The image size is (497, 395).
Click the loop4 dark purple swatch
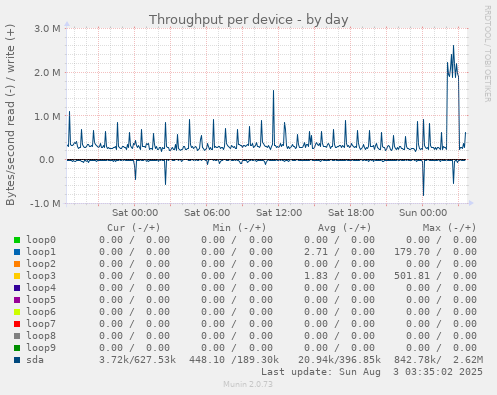17,288
